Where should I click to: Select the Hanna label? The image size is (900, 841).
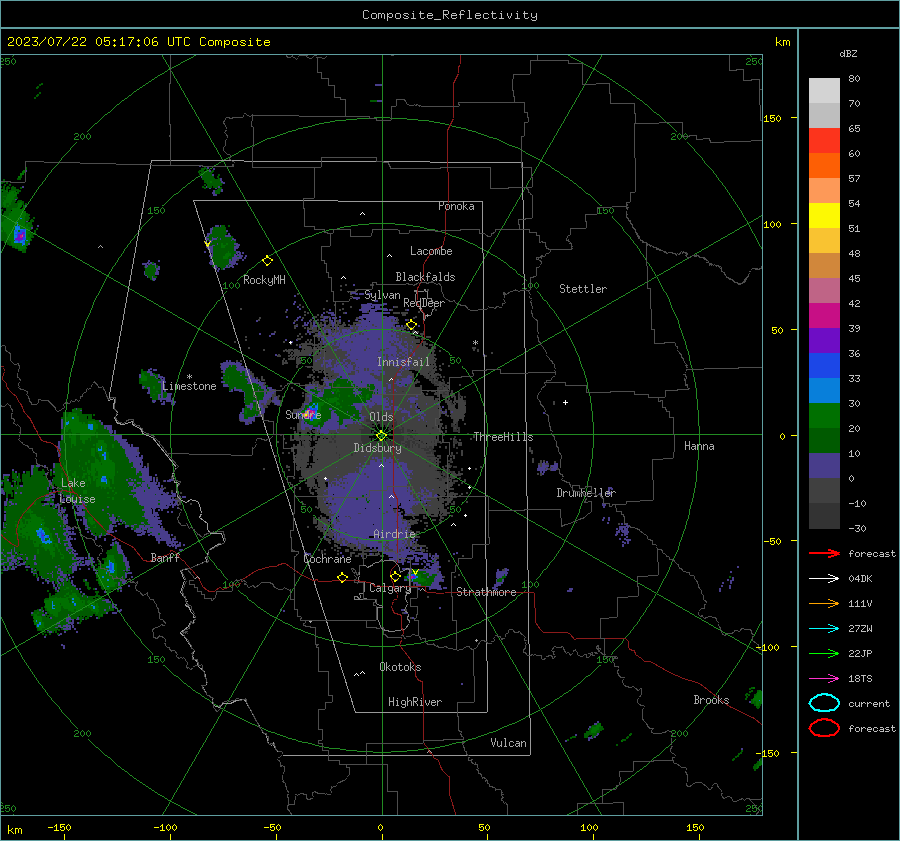699,446
